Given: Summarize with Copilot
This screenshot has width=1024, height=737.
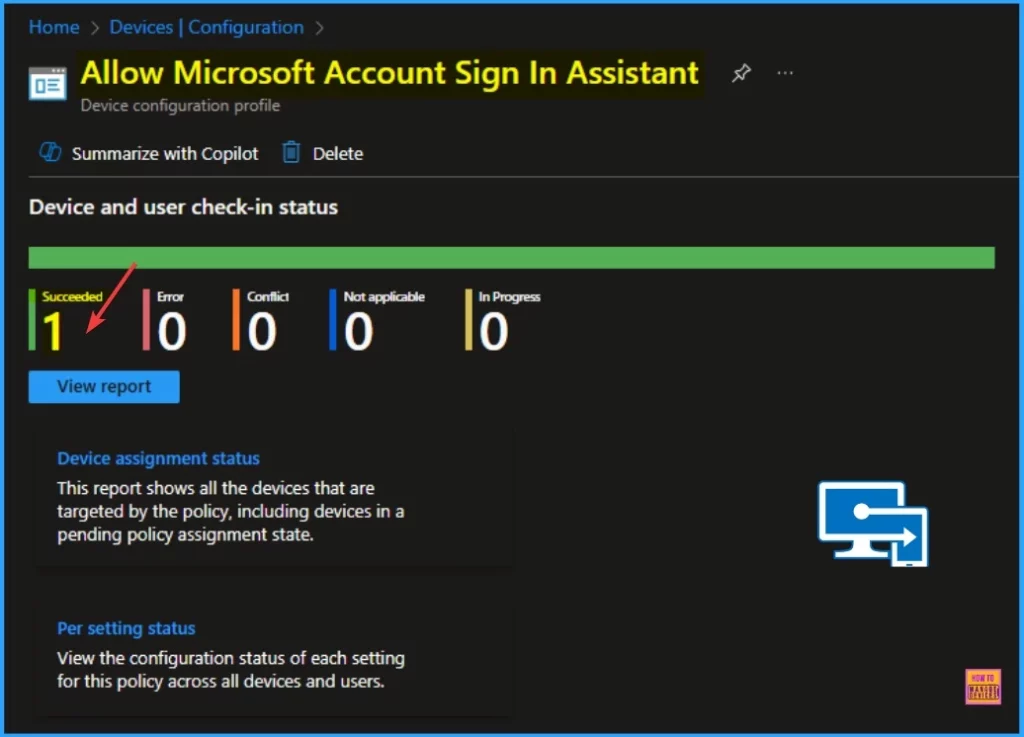Looking at the screenshot, I should (149, 153).
